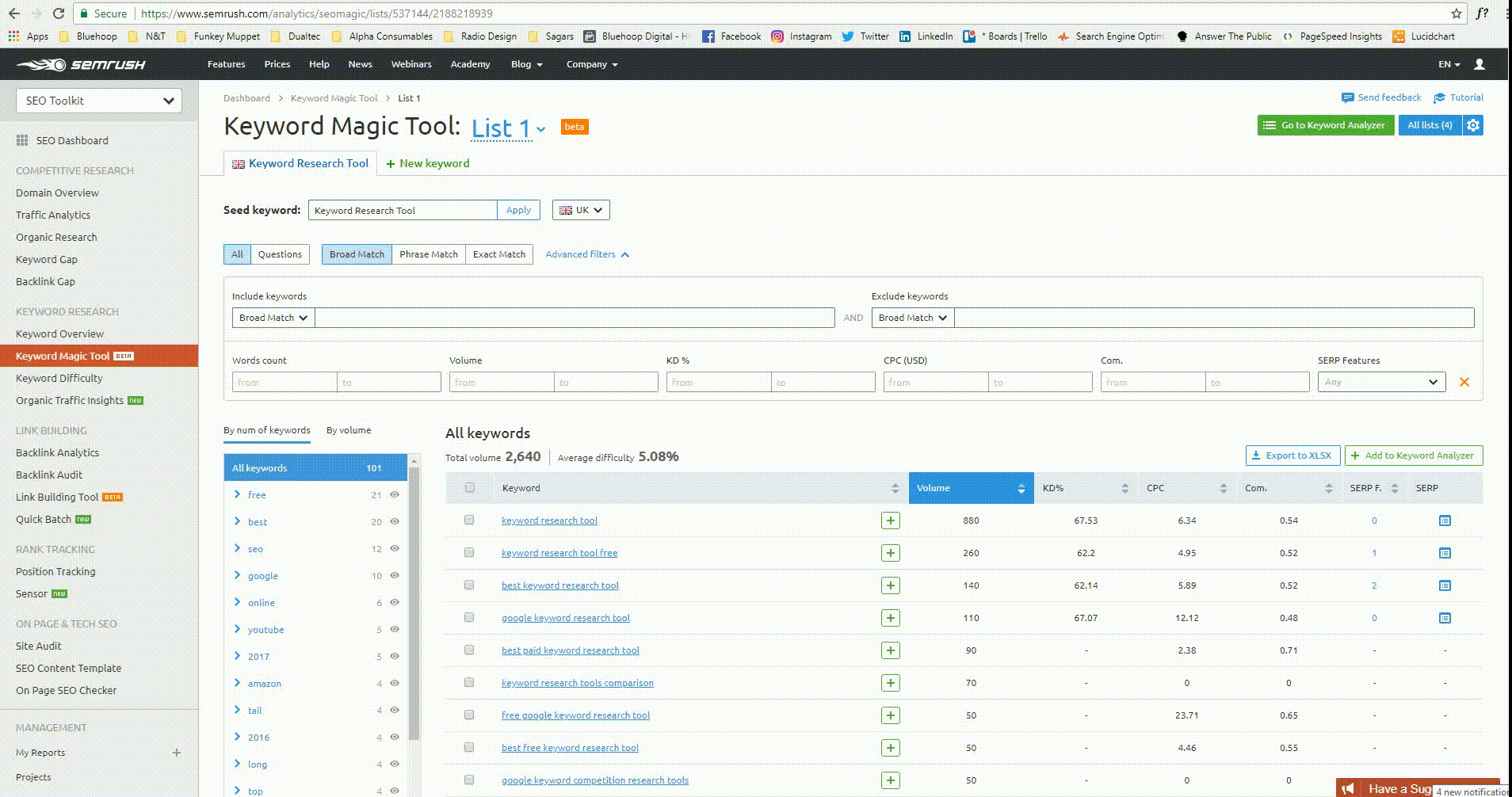Screen dimensions: 1512x797
Task: Open the Apps bookmarks grid icon
Action: point(13,36)
